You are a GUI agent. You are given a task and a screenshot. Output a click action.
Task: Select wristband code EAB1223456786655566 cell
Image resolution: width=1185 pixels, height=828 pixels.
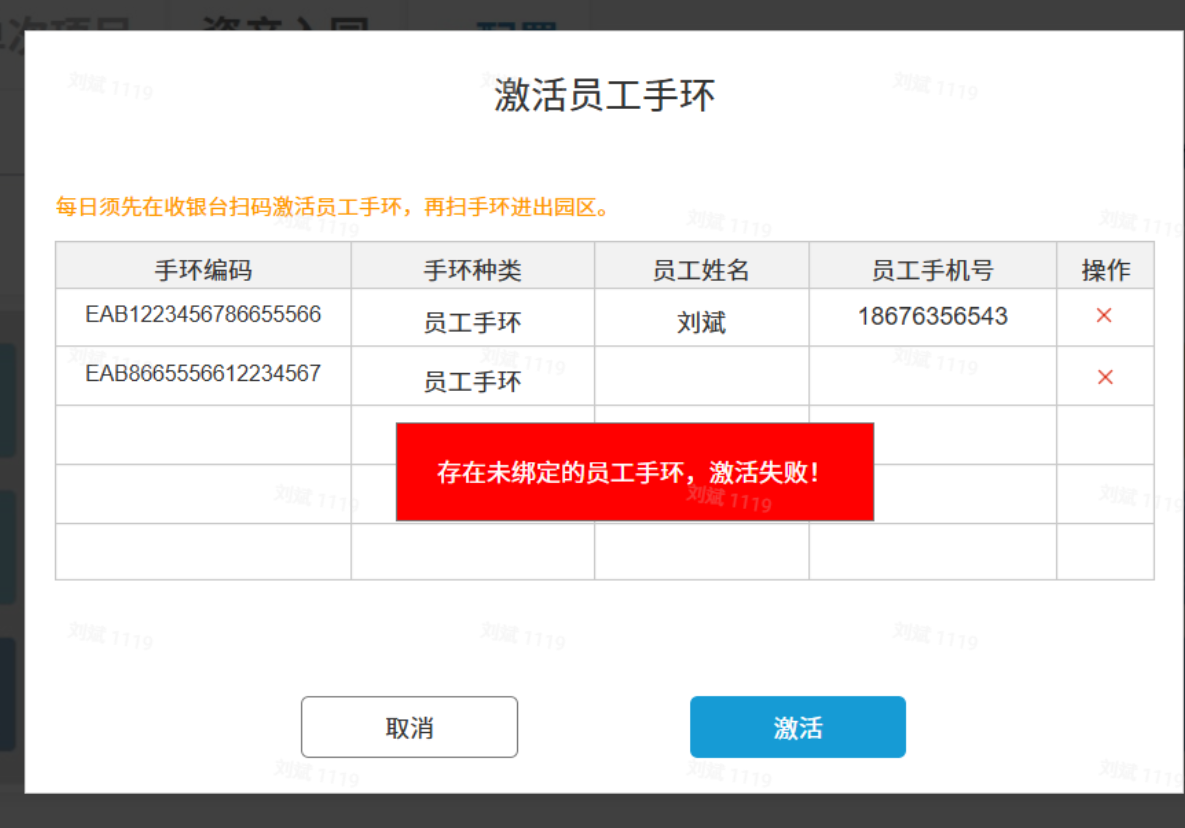click(x=203, y=315)
